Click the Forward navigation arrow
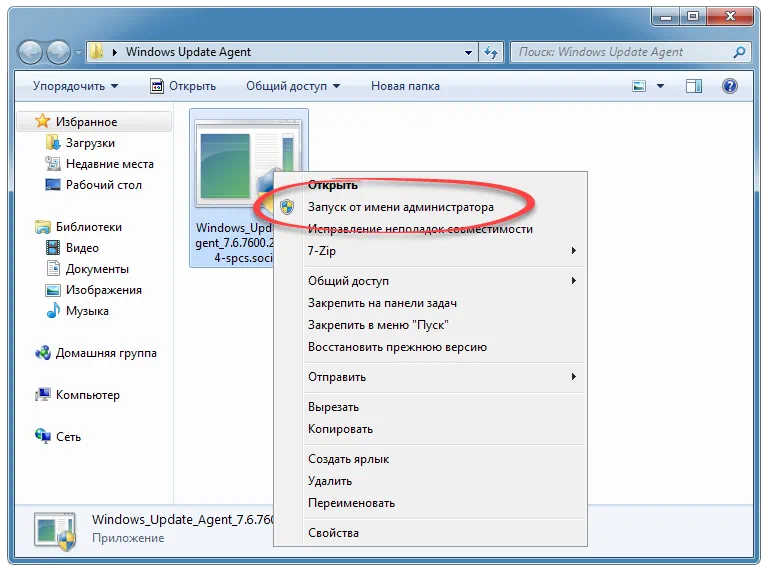This screenshot has height=571, width=768. [x=58, y=52]
